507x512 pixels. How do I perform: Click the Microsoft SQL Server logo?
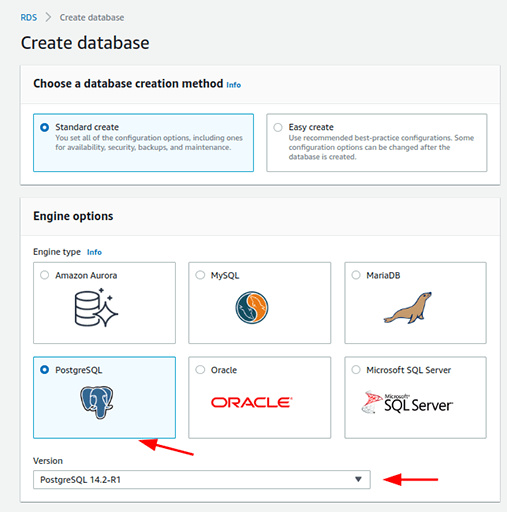point(407,402)
